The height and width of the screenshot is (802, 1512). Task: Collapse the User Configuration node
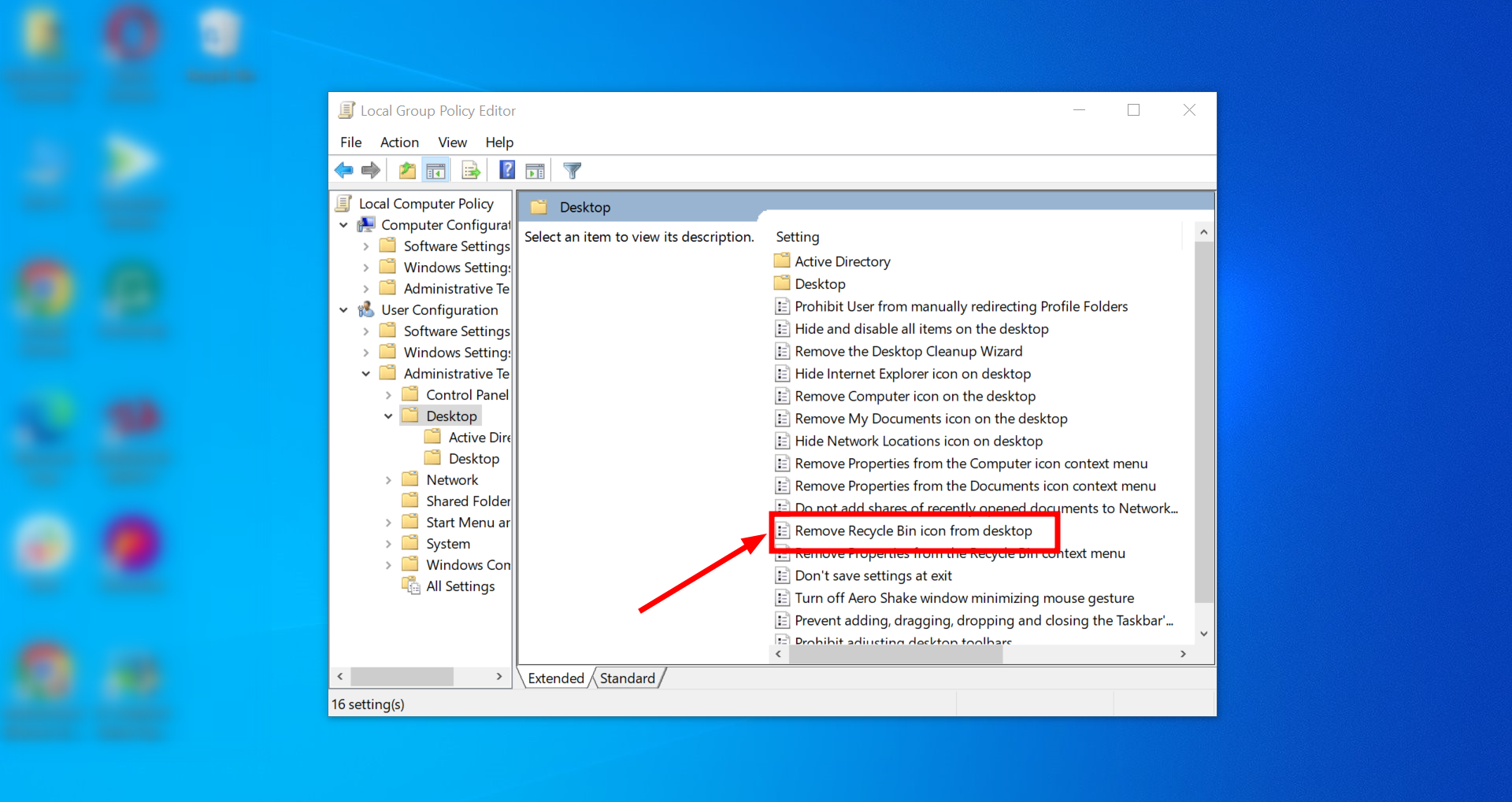[x=343, y=309]
